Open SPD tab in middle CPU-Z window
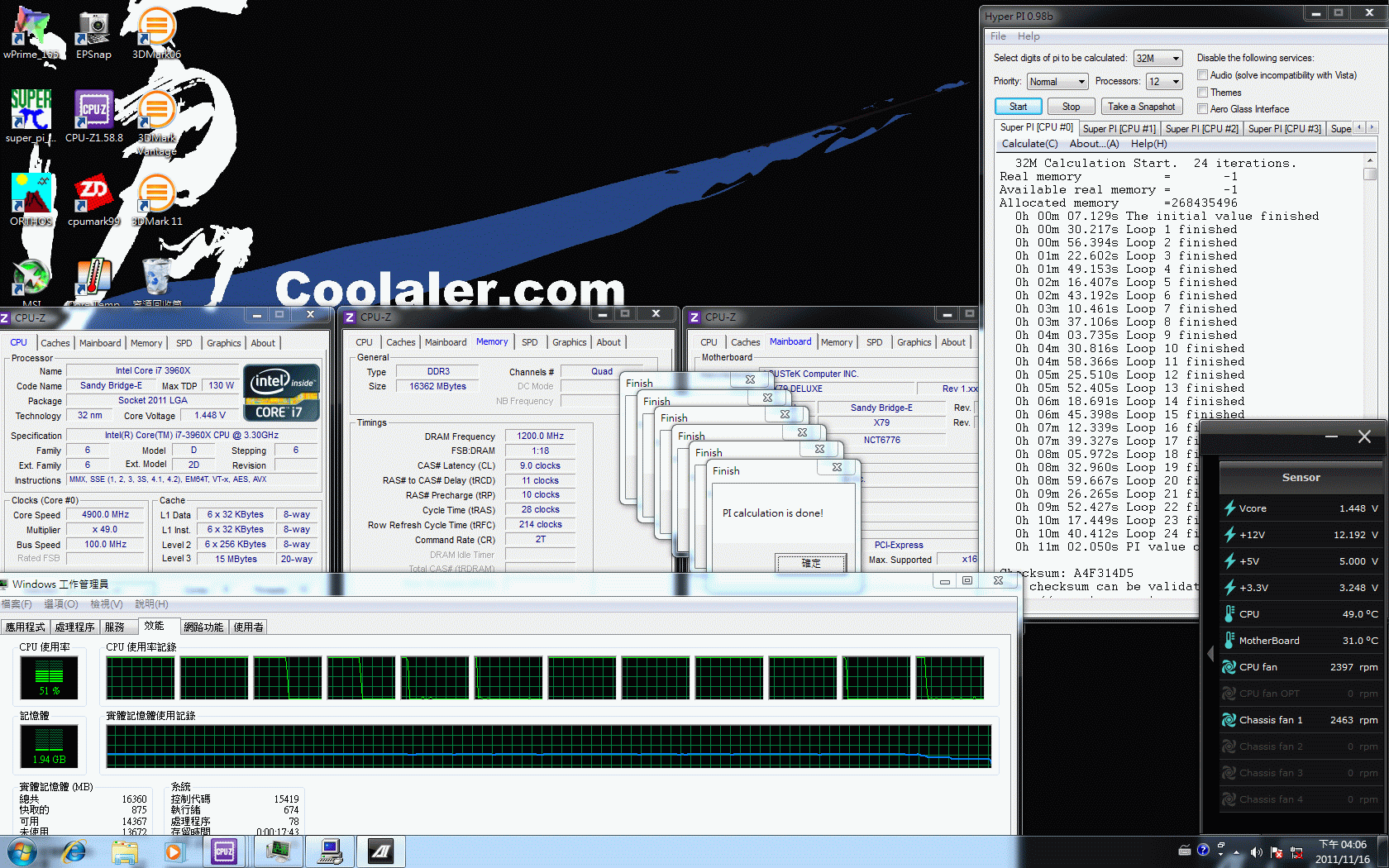 point(530,342)
